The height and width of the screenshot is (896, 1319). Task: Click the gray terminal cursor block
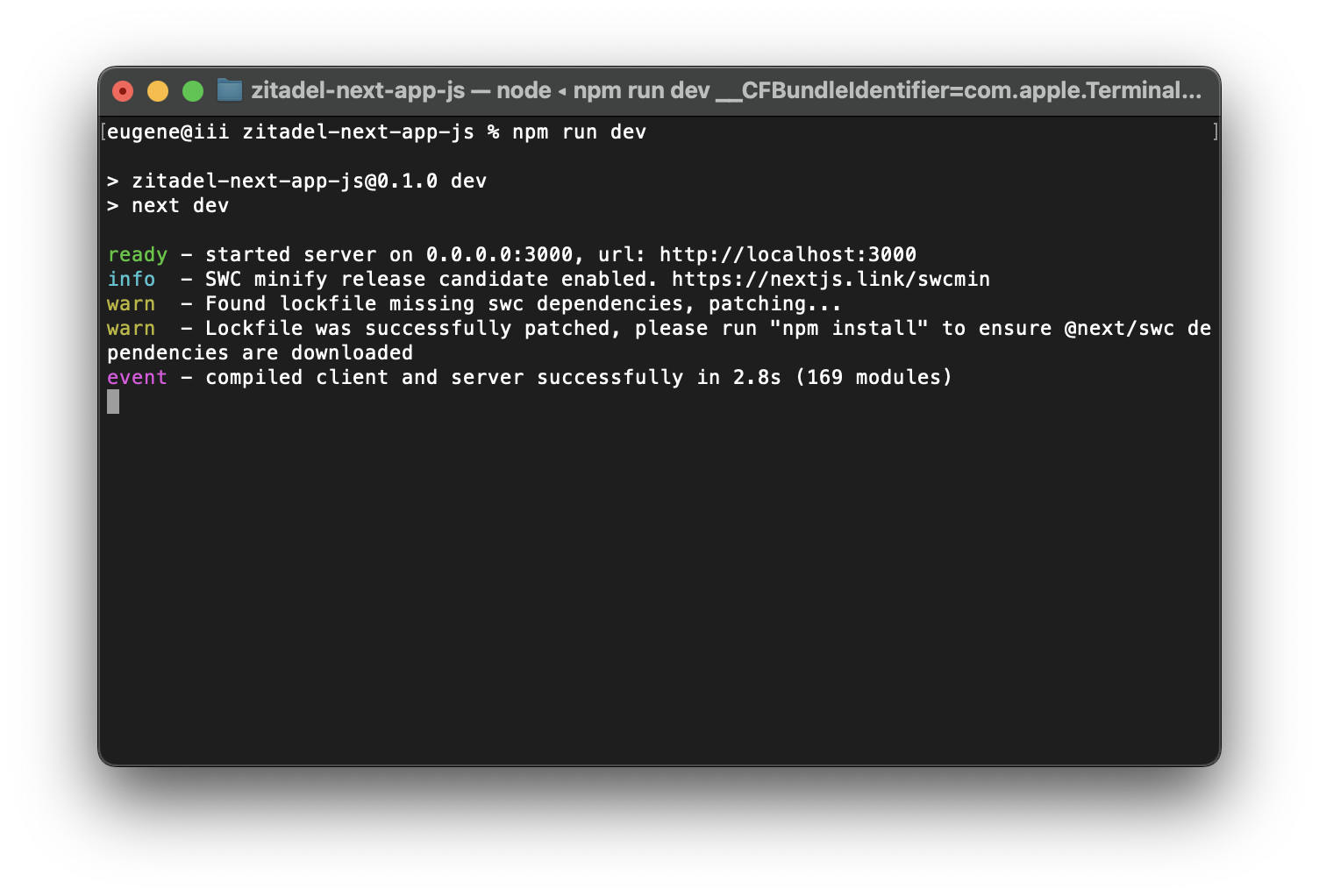point(113,402)
